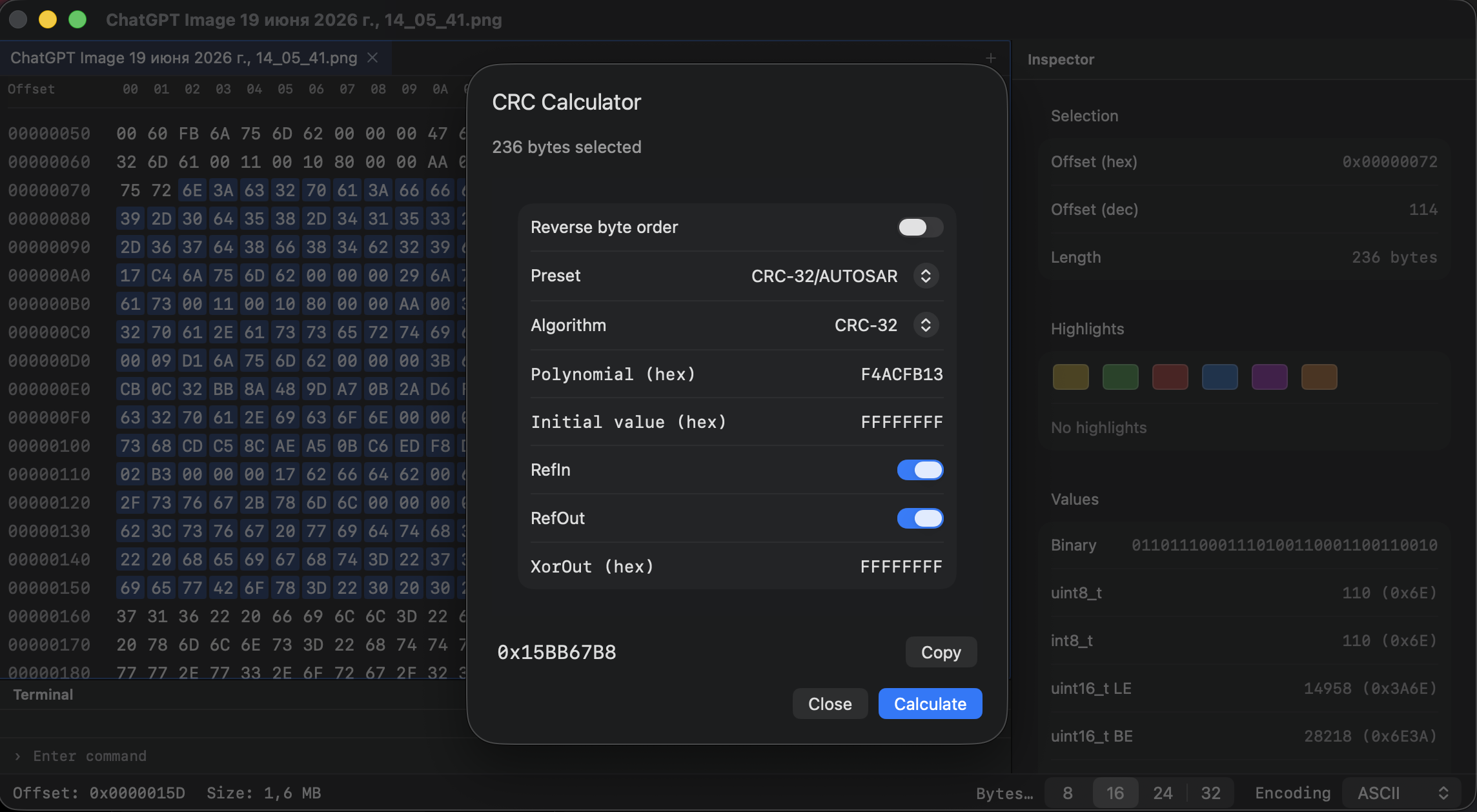
Task: Close the CRC Calculator dialog
Action: [x=830, y=704]
